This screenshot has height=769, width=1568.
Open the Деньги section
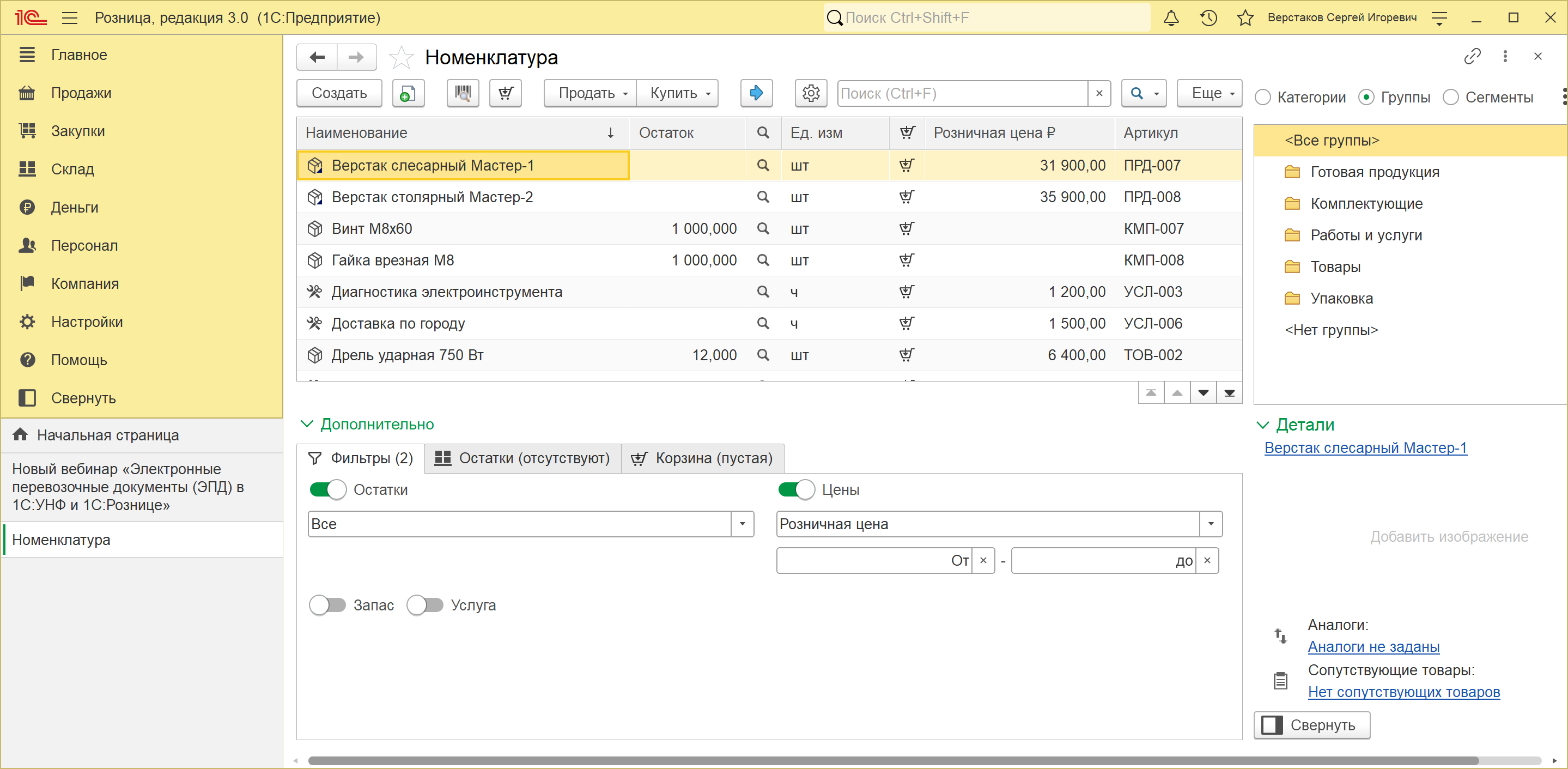point(74,207)
